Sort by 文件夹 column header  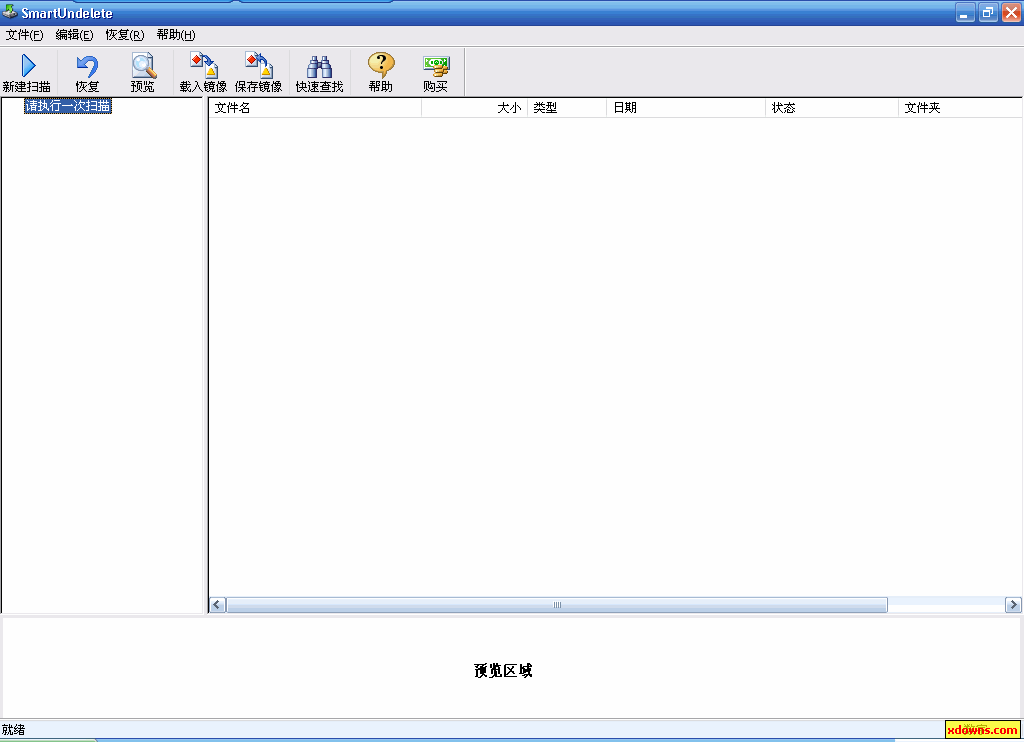click(x=959, y=108)
